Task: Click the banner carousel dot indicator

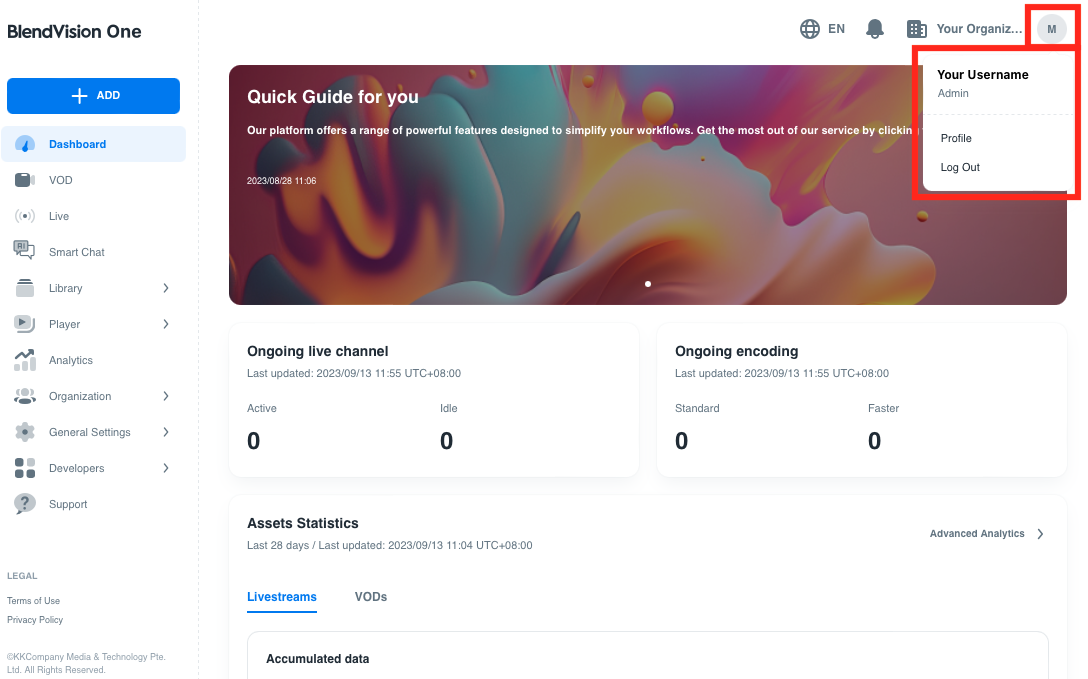Action: point(648,284)
